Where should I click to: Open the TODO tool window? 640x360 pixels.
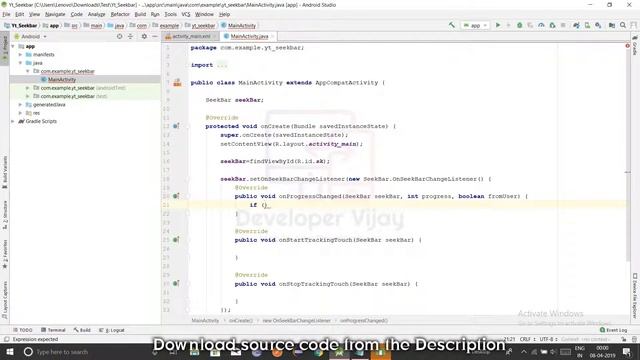pos(23,330)
